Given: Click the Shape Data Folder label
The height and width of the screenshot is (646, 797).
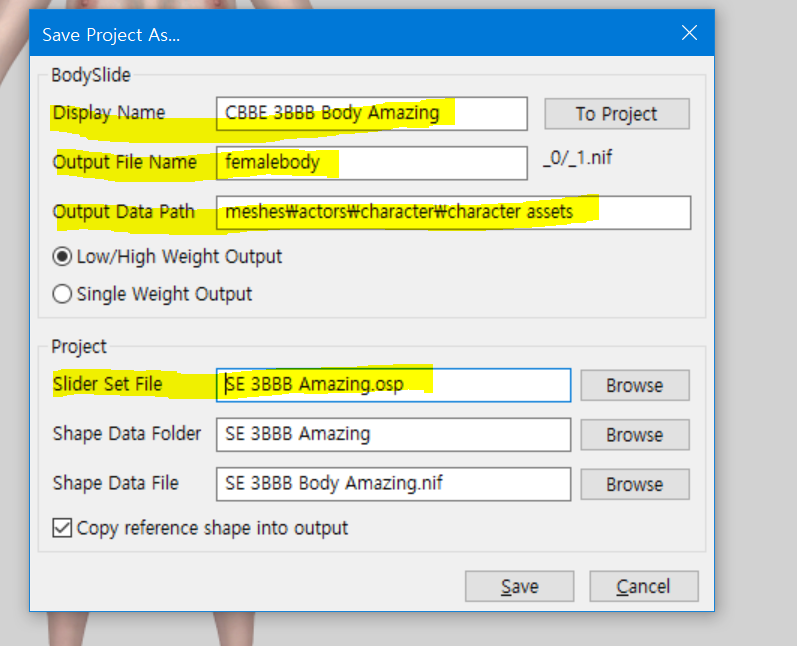Looking at the screenshot, I should 127,434.
